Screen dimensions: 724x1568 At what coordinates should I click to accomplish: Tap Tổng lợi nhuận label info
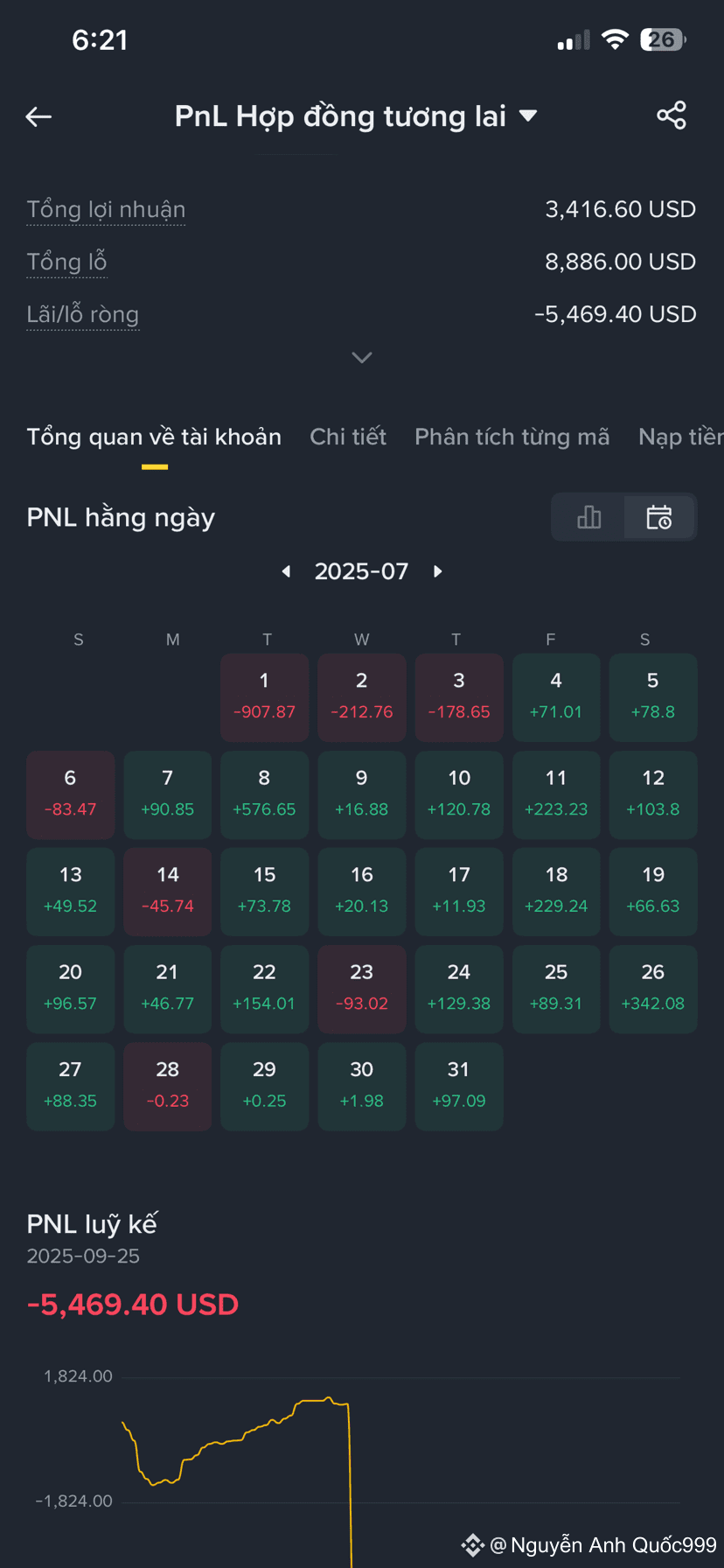(x=106, y=210)
